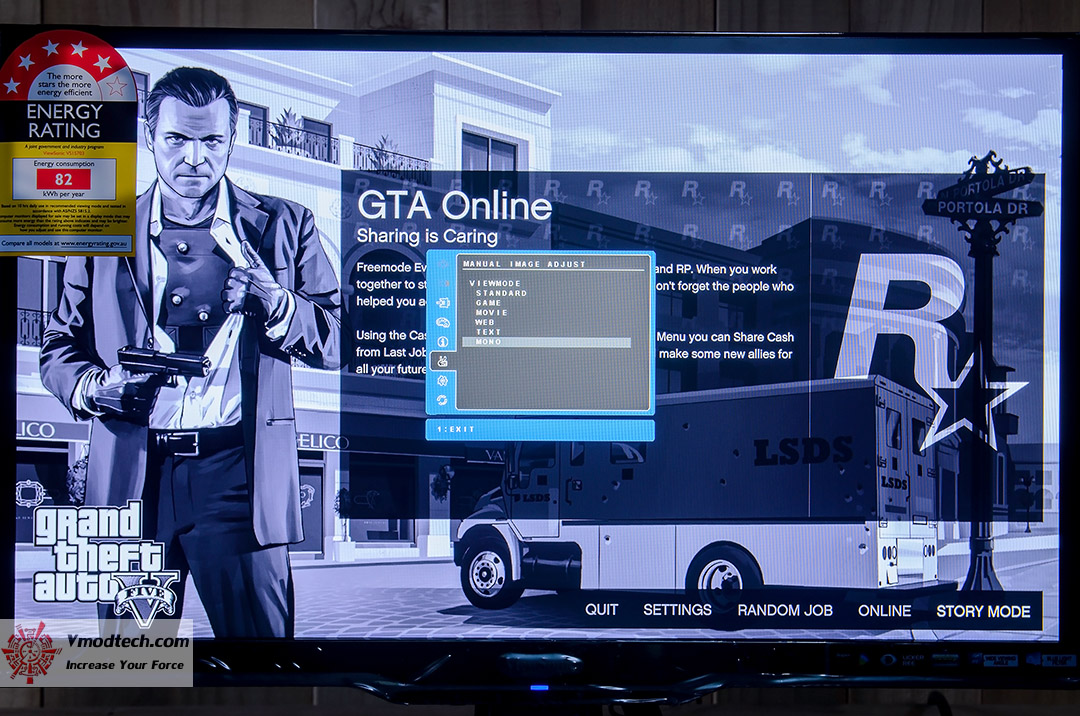This screenshot has width=1080, height=716.
Task: Click the GTA Online heading
Action: coord(455,205)
